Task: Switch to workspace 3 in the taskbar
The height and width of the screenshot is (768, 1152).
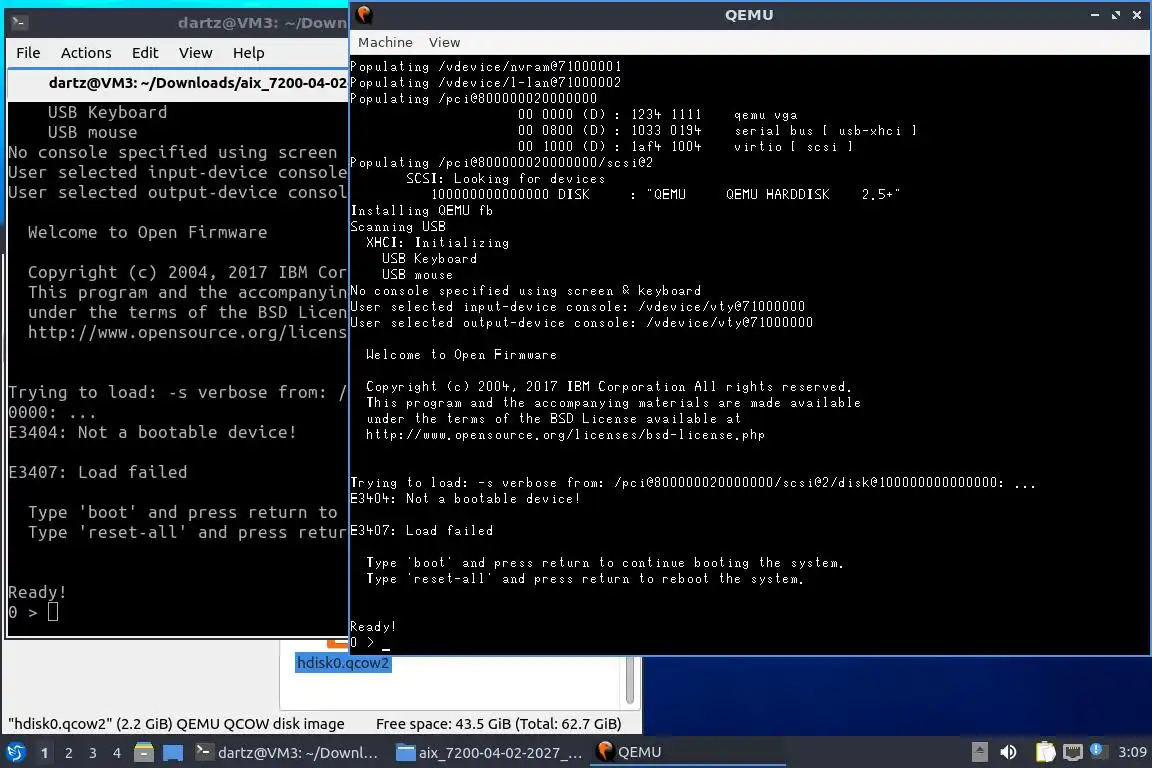Action: tap(93, 753)
